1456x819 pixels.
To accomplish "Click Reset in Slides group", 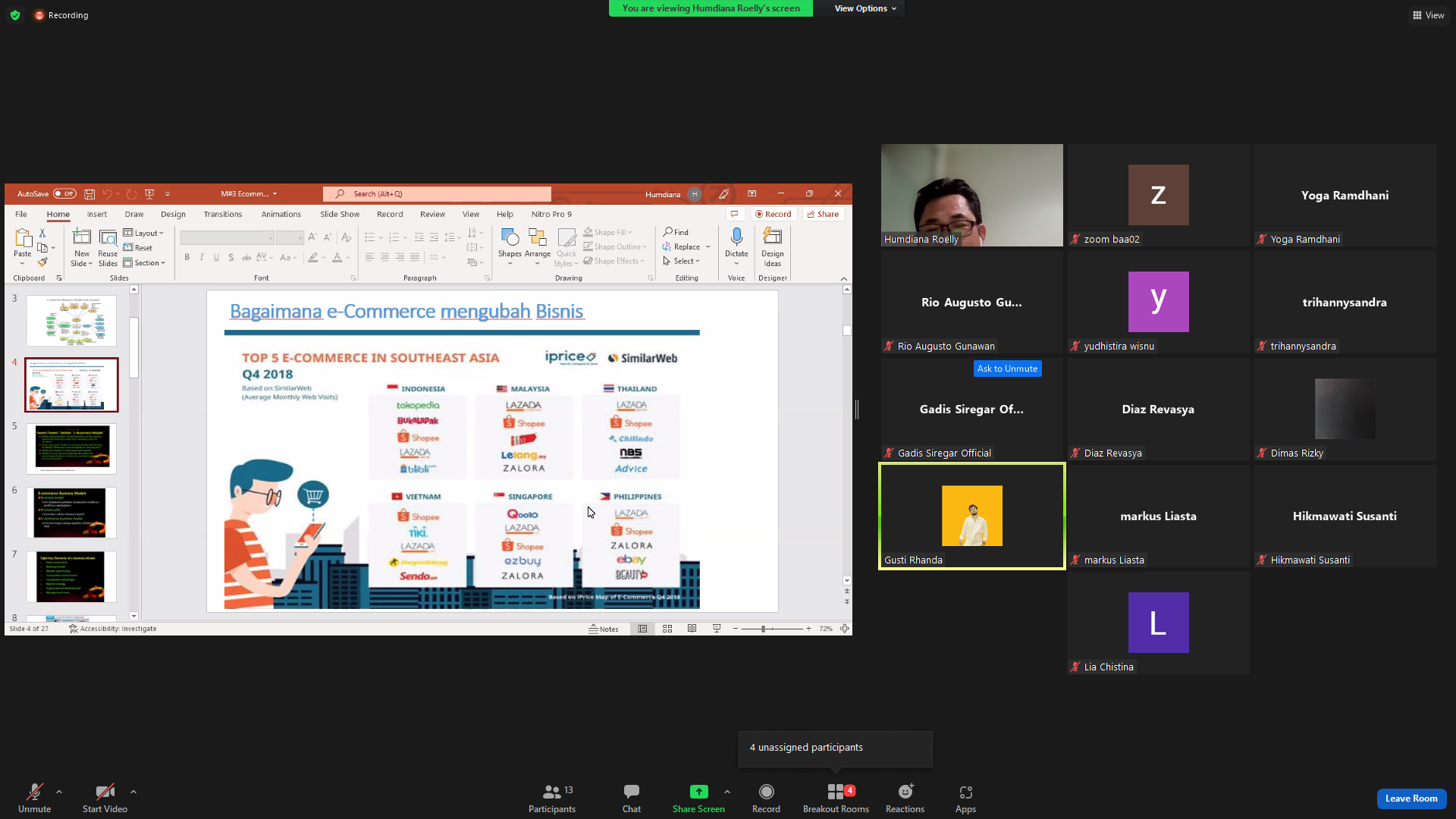I will (138, 248).
